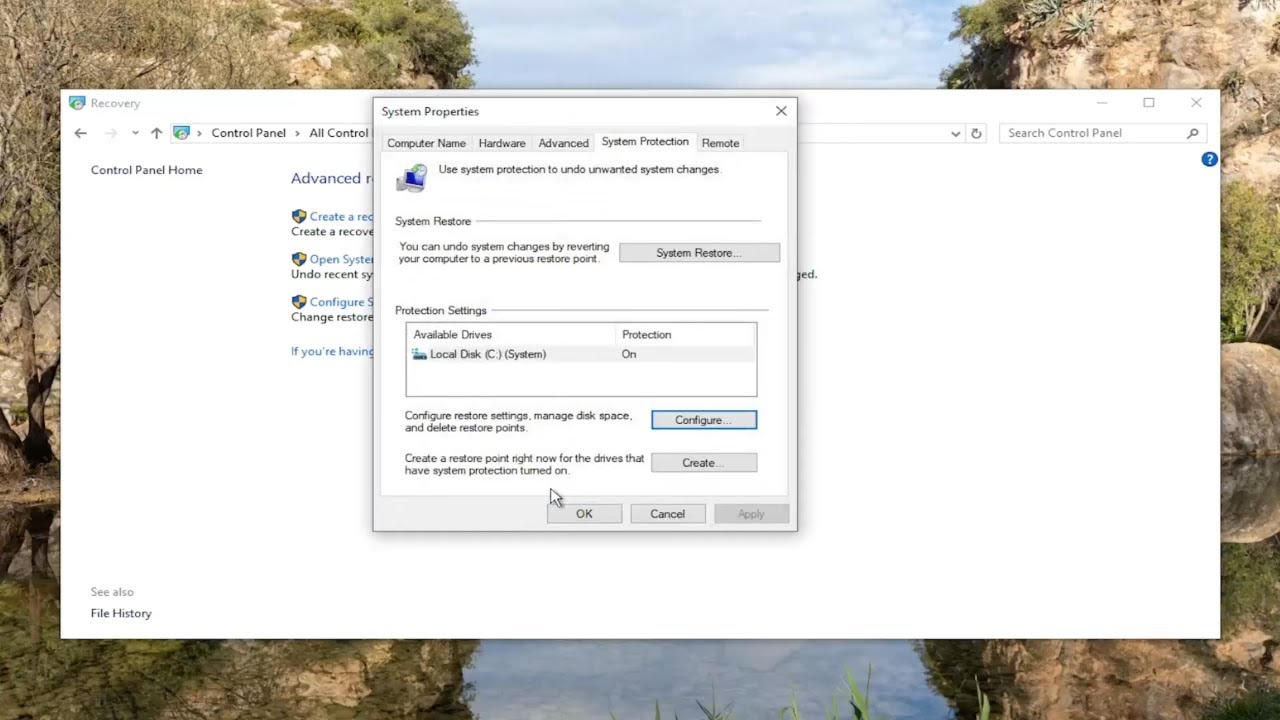Open recent locations dropdown in Recovery window
The image size is (1280, 720).
135,133
